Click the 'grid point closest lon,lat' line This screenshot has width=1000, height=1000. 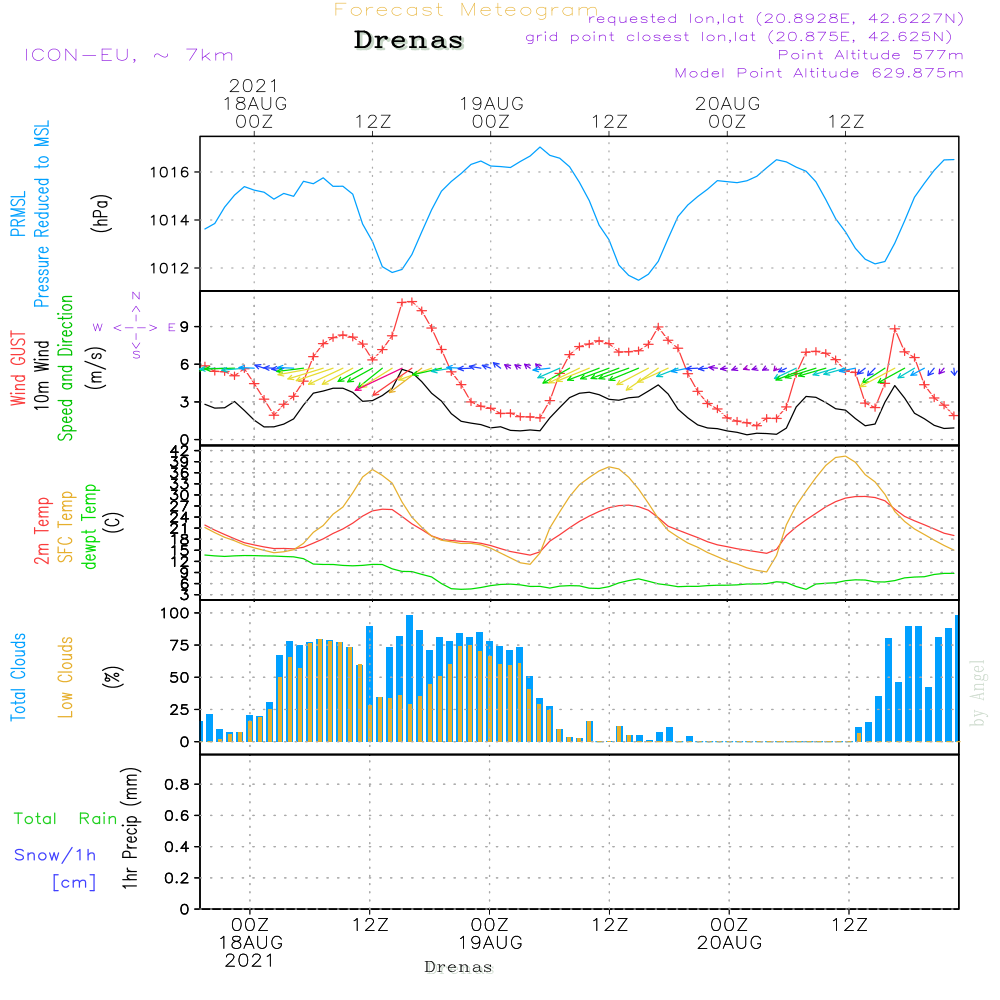(739, 37)
